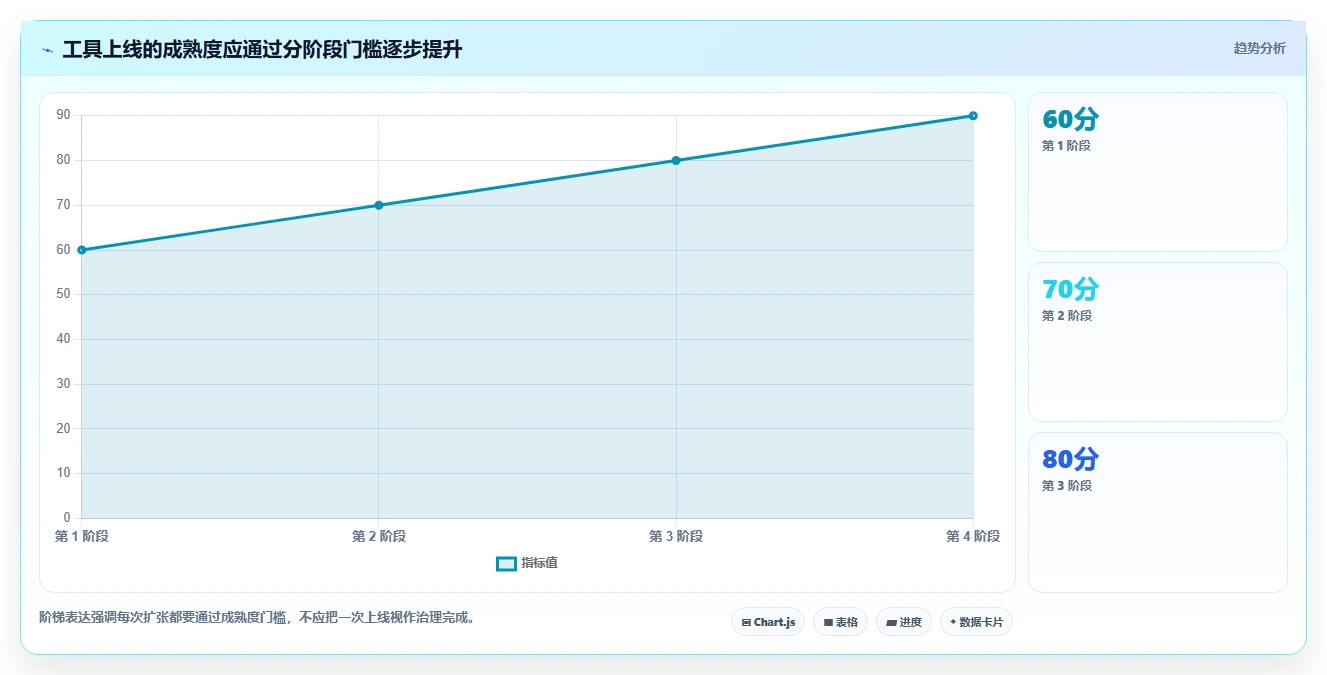Click the table icon in the 表格 tag
Viewport: 1327px width, 675px height.
click(828, 622)
